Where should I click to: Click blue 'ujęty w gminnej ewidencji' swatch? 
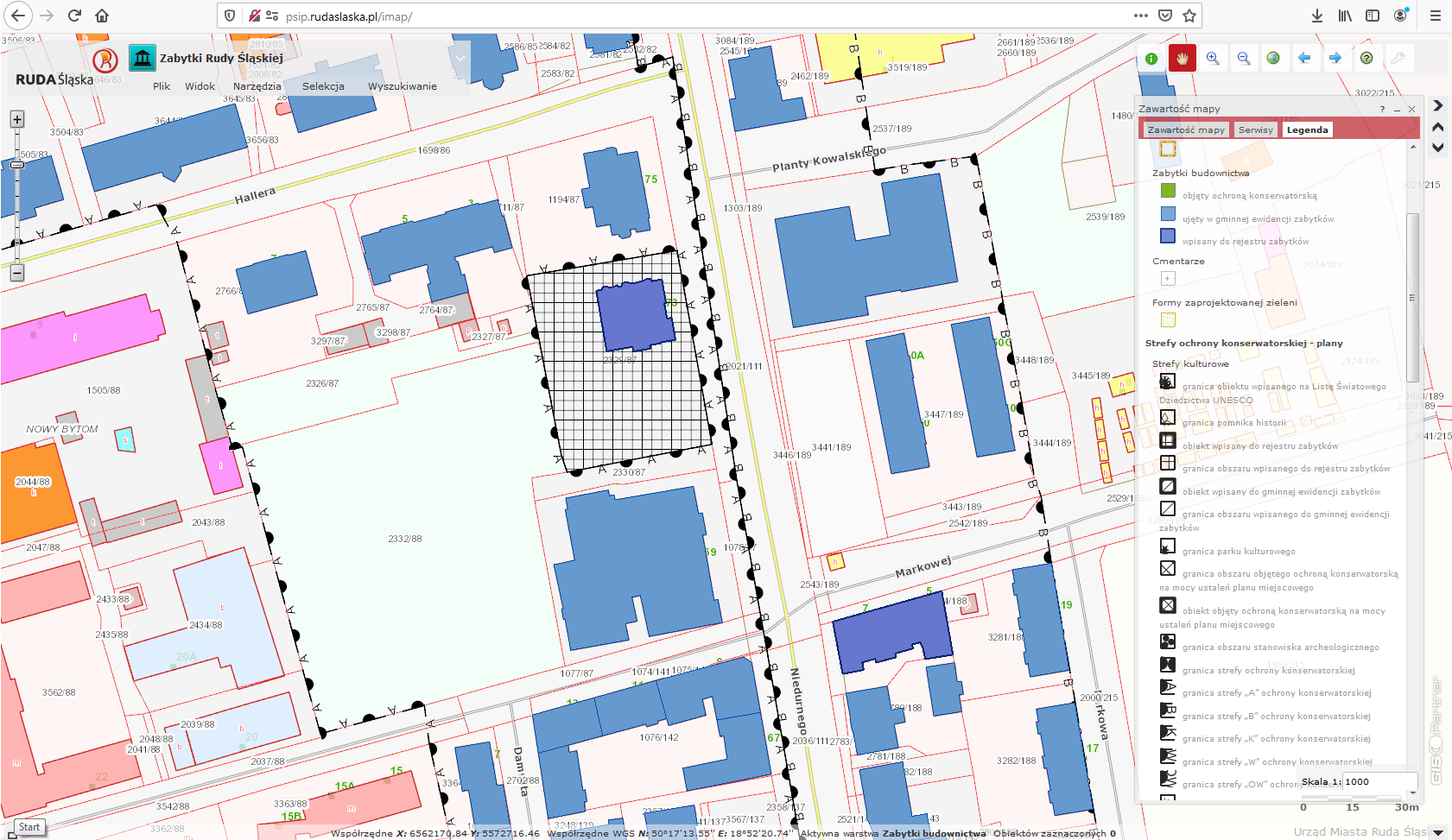[x=1168, y=213]
